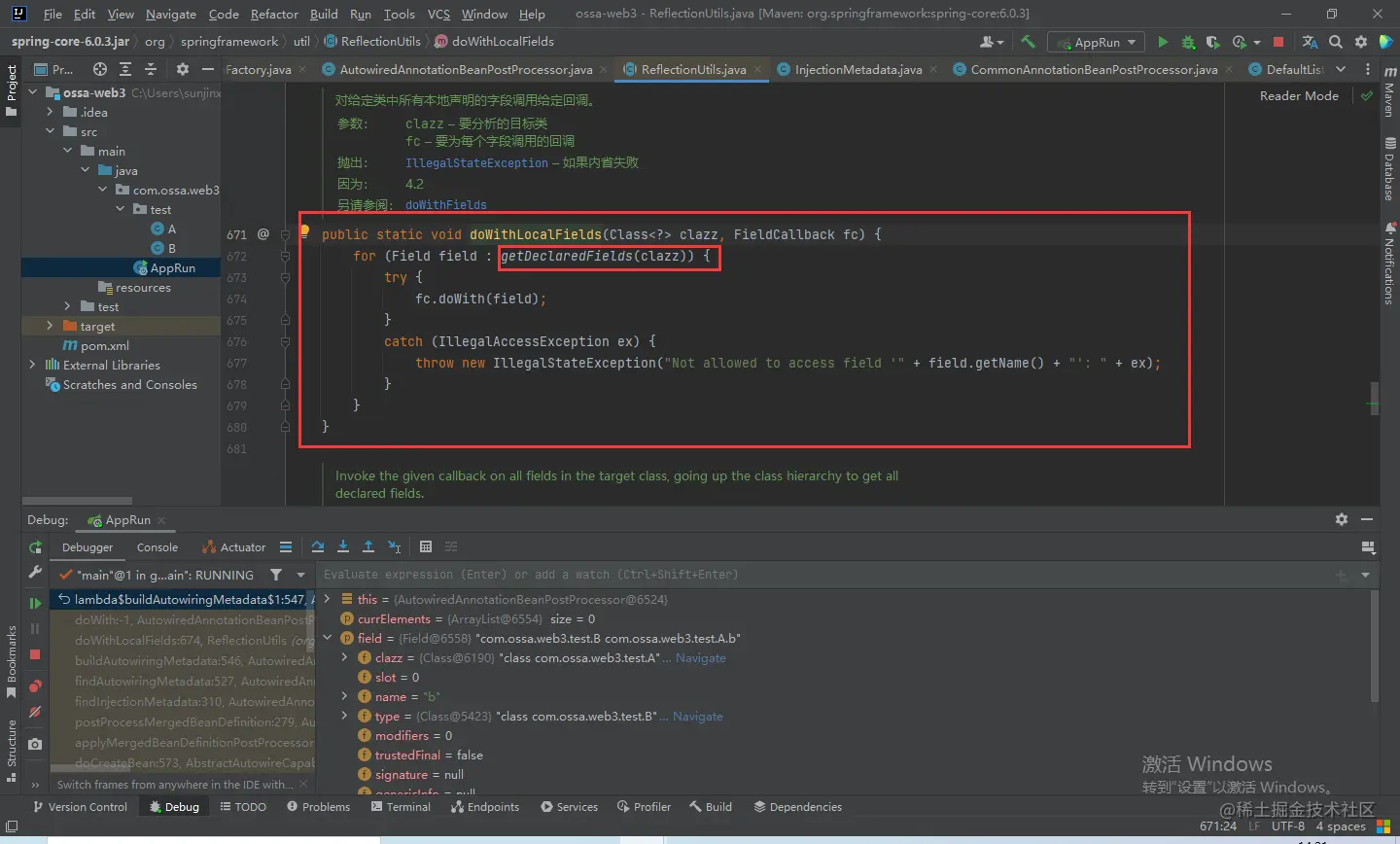Collapse the 'field' variable node
Viewport: 1400px width, 844px height.
coord(328,638)
